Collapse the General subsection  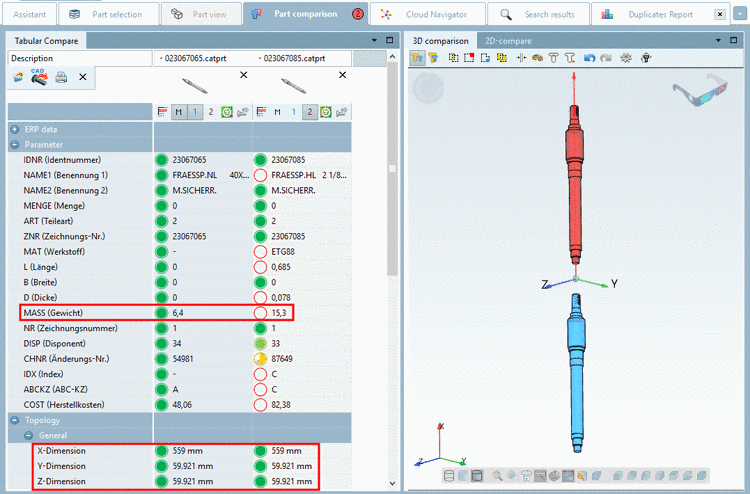(29, 435)
